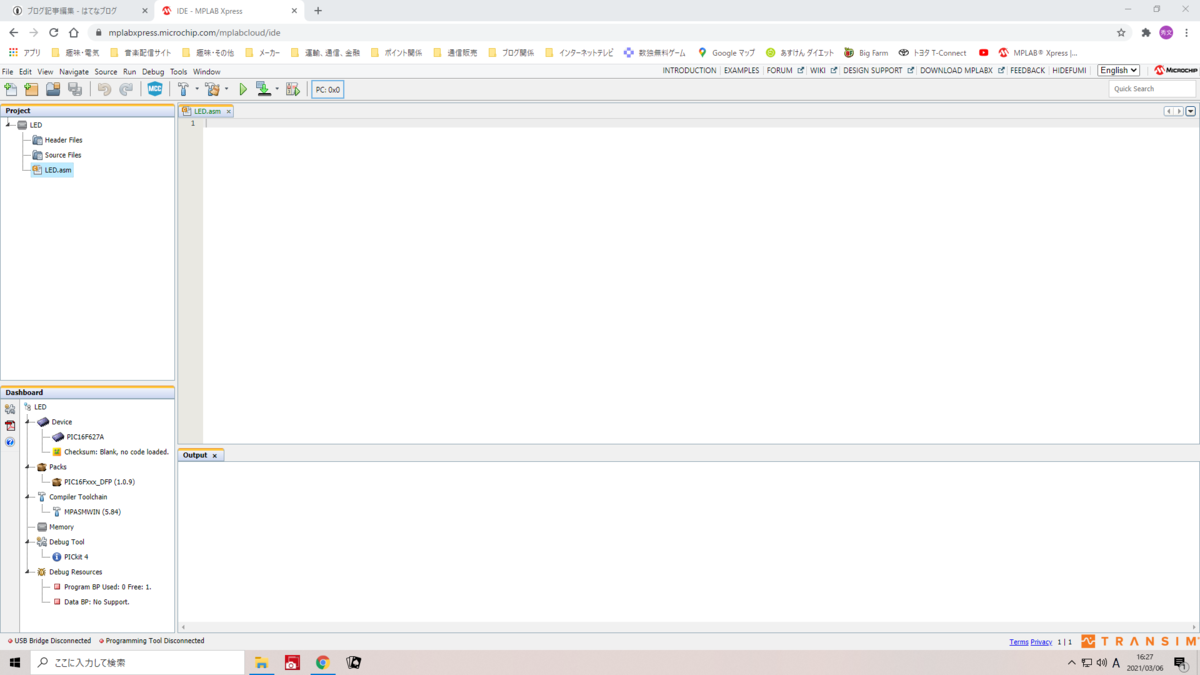This screenshot has height=675, width=1200.
Task: Run the project using the green arrow
Action: (x=243, y=89)
